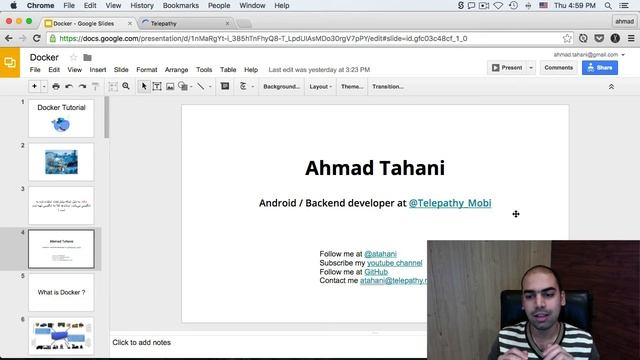Reload the page in Chrome
Image resolution: width=640 pixels, height=360 pixels.
(36, 38)
